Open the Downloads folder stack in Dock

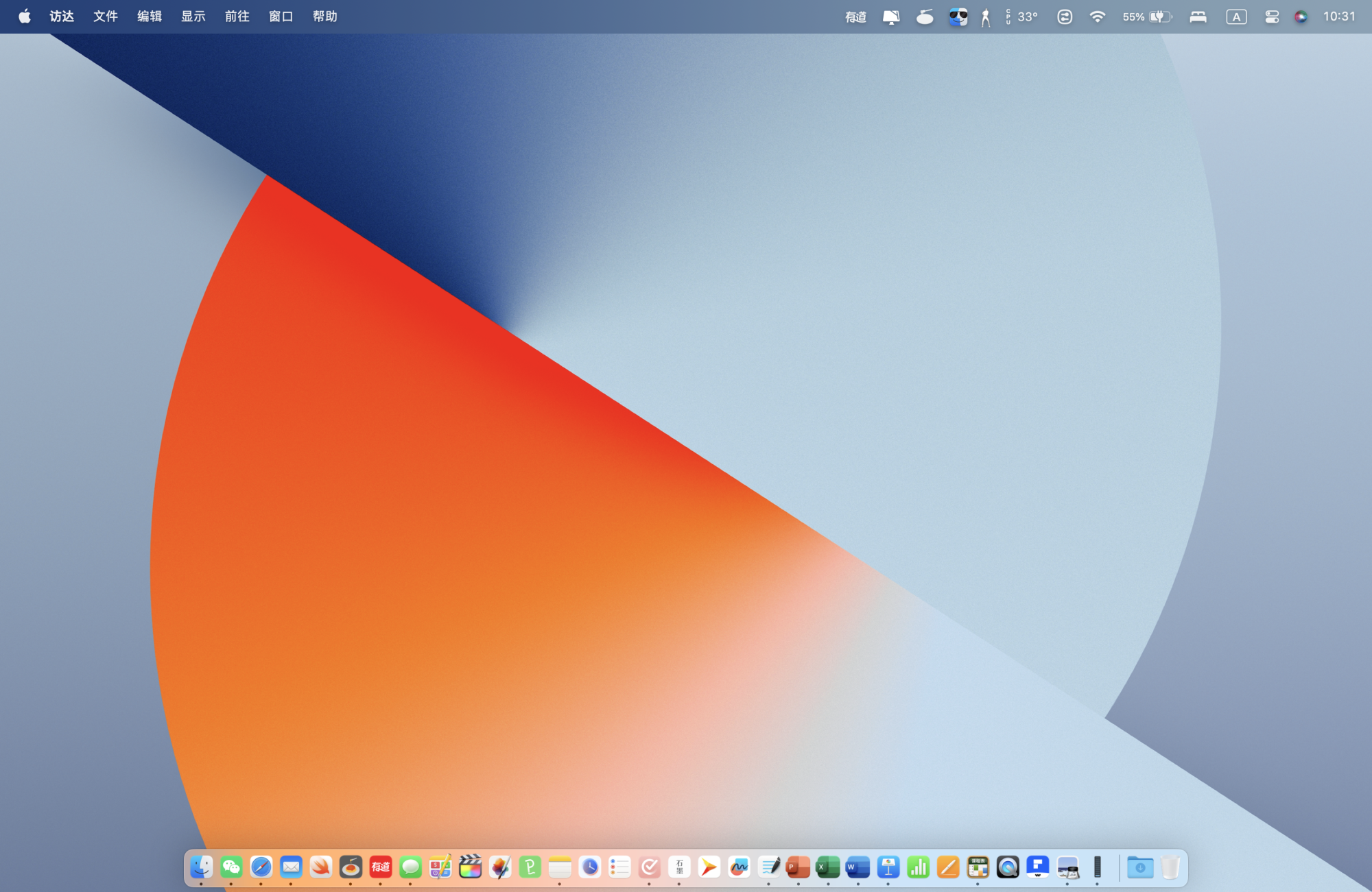1140,867
